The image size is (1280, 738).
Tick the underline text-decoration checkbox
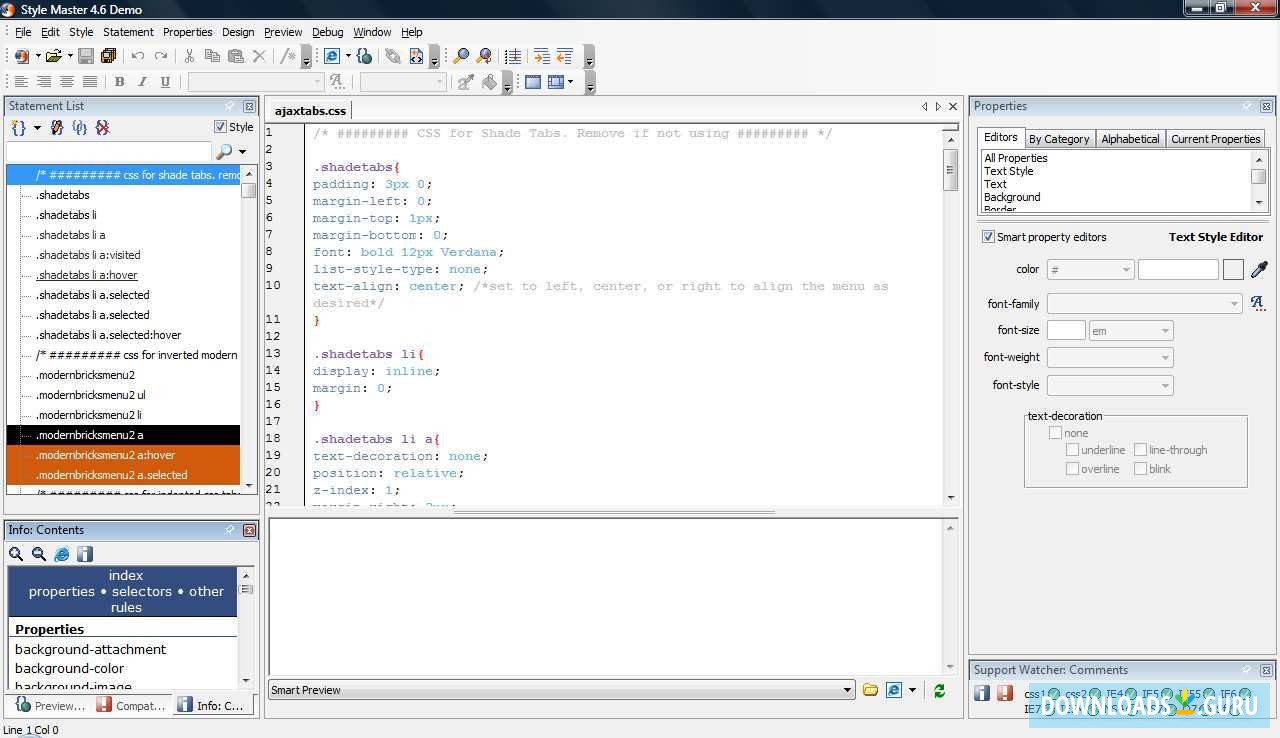[1072, 450]
